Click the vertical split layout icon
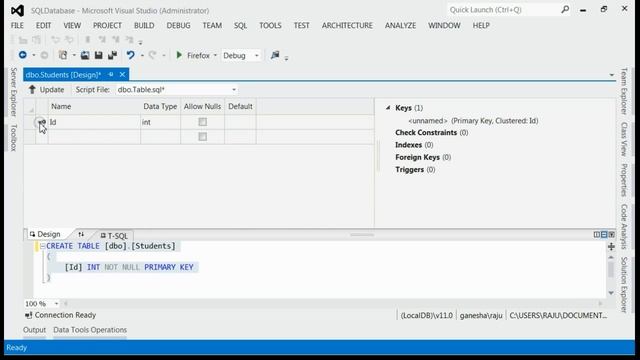Screen dimensions: 640x360 [597, 234]
